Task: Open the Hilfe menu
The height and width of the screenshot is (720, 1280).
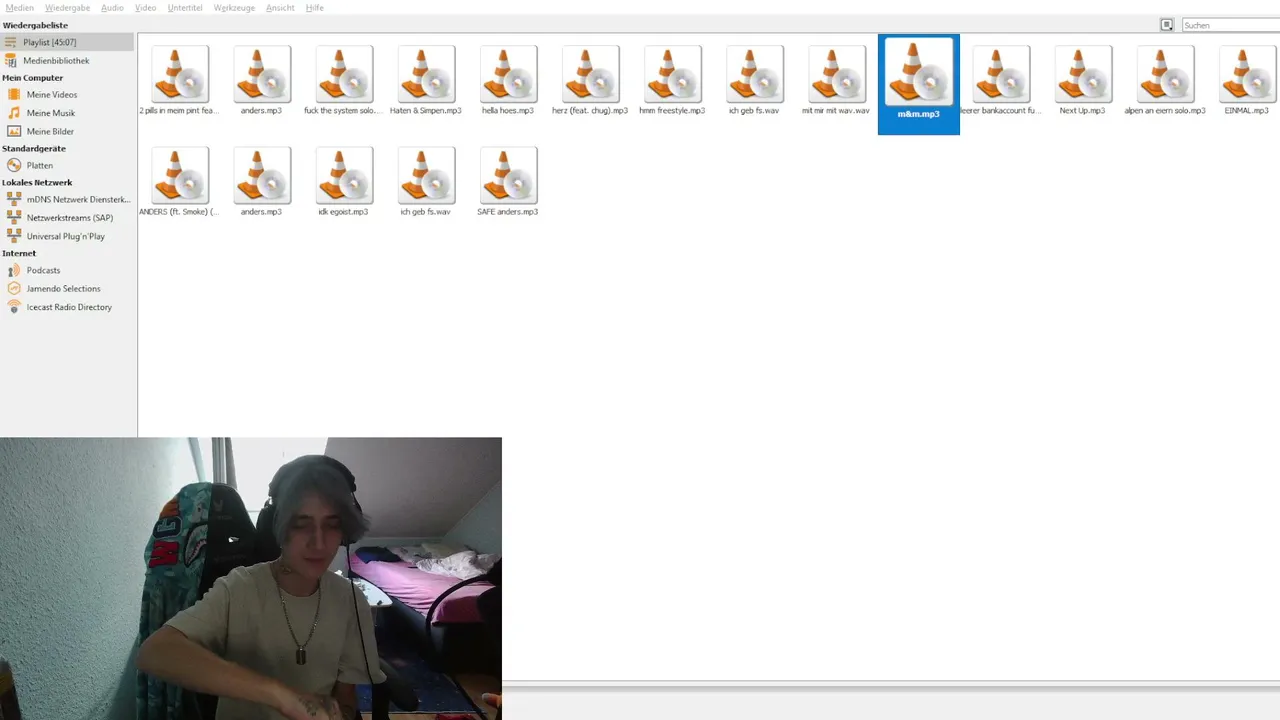Action: coord(315,8)
